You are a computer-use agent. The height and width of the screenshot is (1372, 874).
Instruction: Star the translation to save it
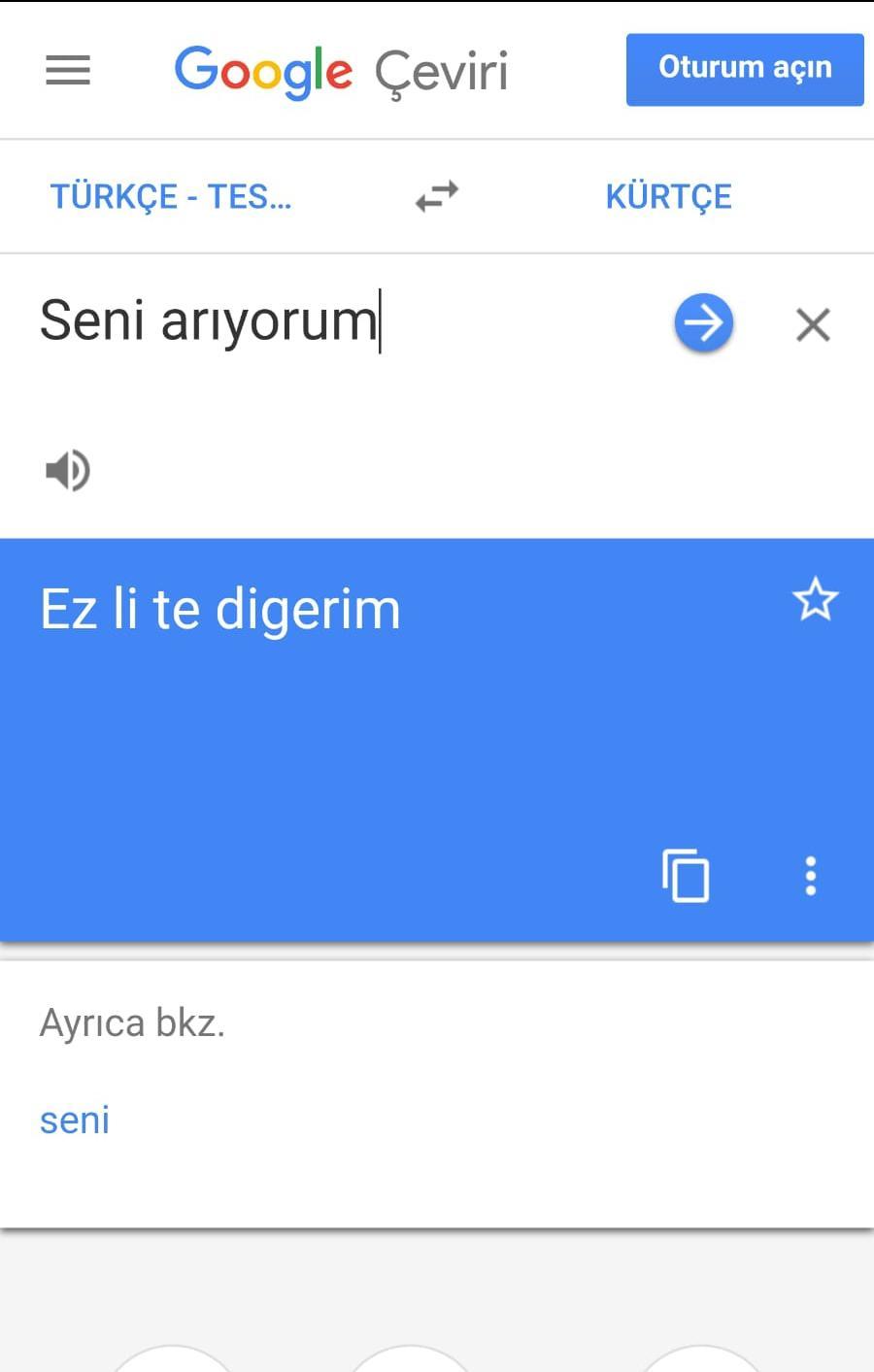815,599
